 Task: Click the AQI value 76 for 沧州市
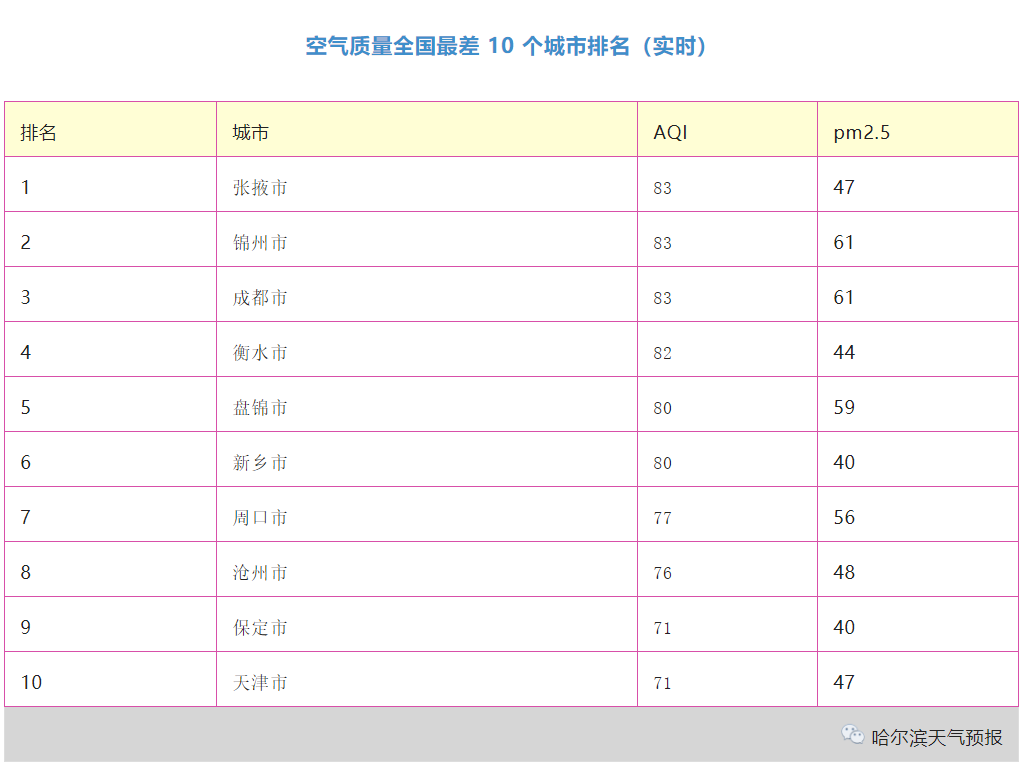tap(662, 573)
